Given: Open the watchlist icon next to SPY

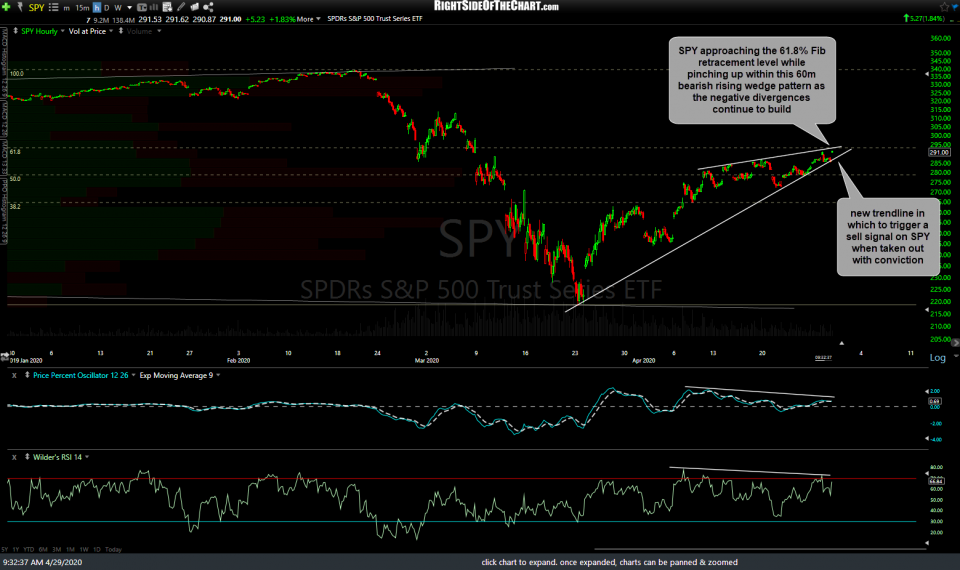Looking at the screenshot, I should (x=53, y=7).
